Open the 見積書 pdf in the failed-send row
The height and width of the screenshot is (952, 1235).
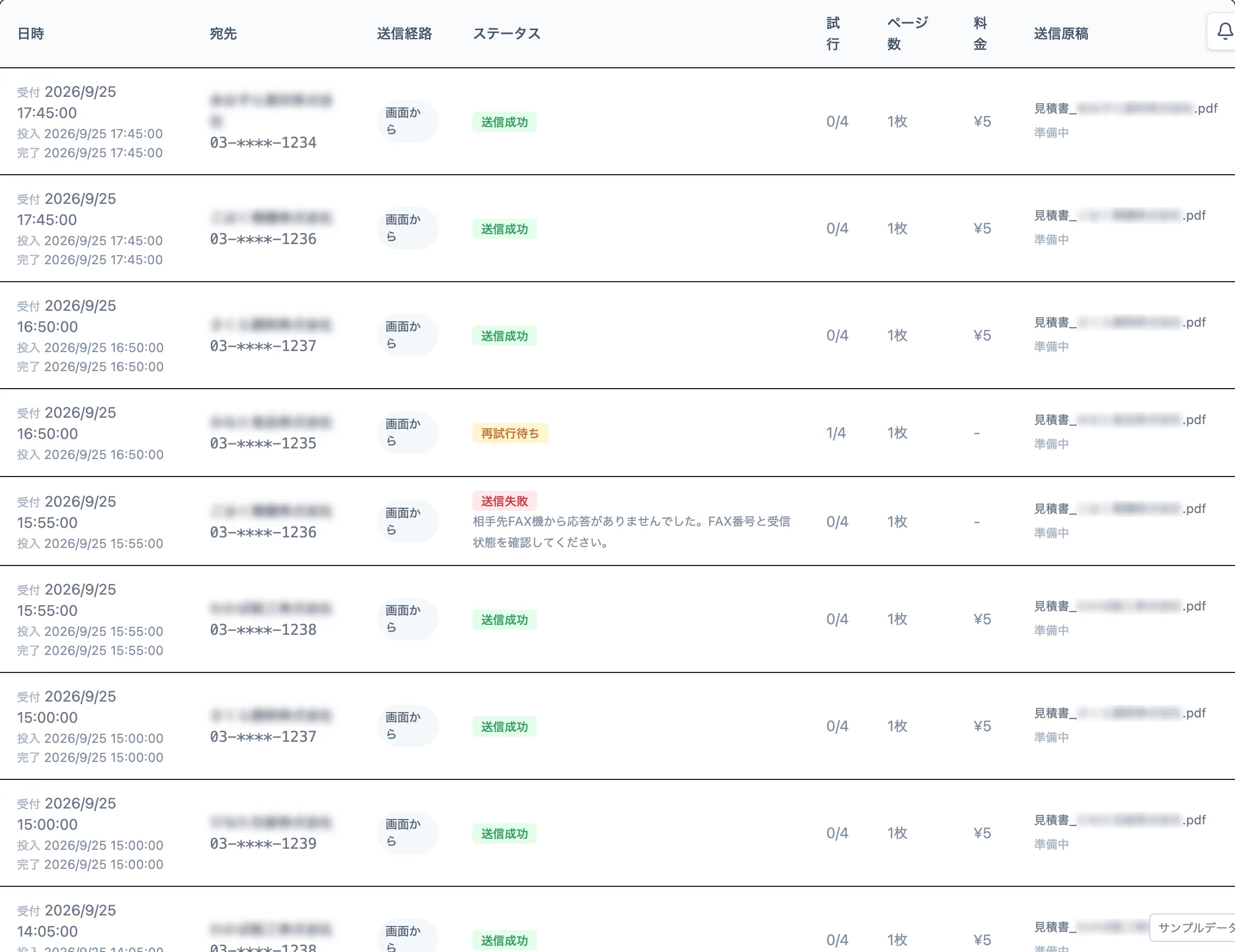coord(1120,508)
